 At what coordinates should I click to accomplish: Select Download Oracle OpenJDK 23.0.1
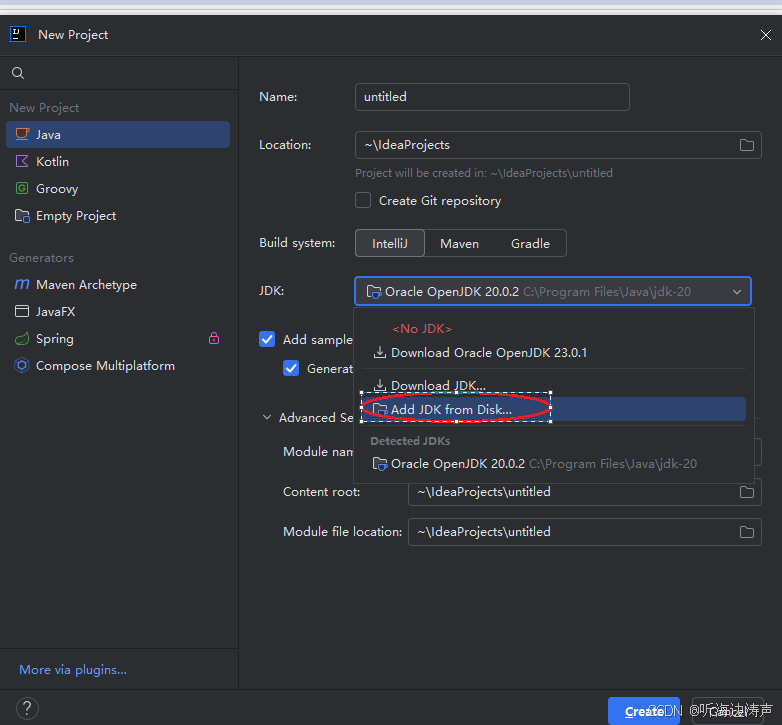[x=554, y=353]
